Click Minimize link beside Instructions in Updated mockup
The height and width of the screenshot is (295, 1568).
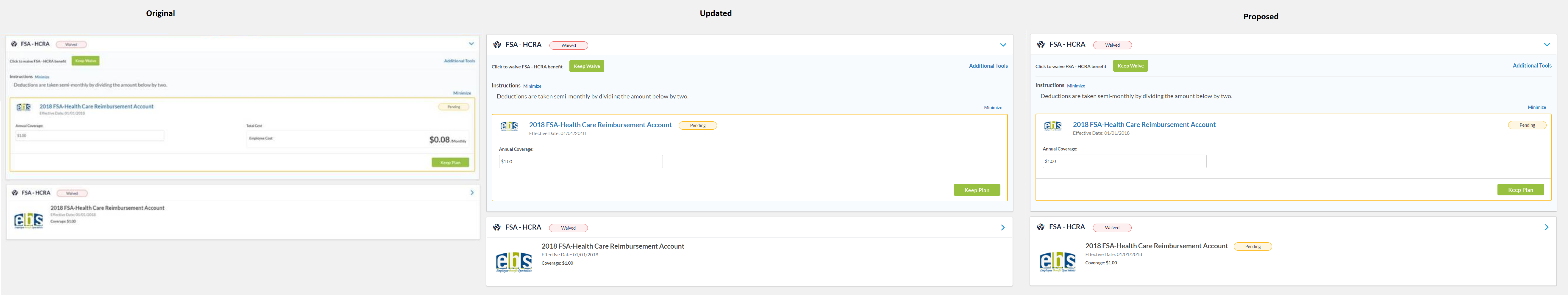[x=532, y=86]
